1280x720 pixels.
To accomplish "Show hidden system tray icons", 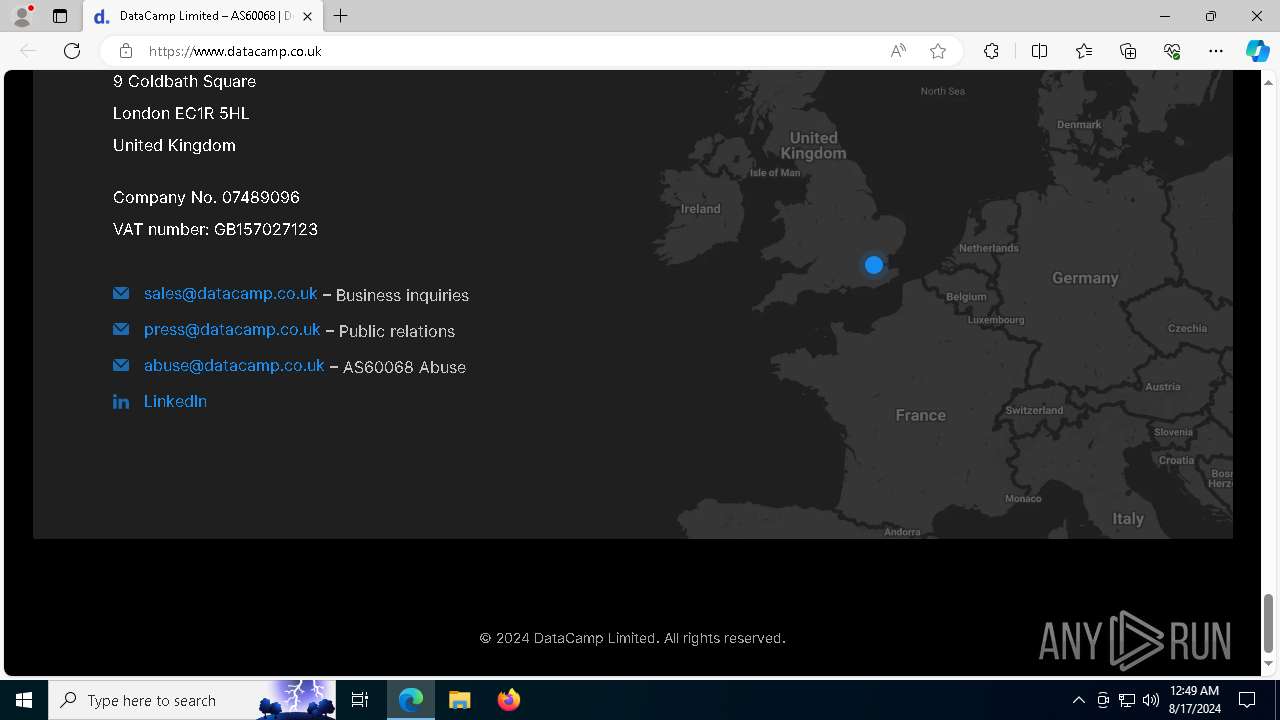I will [1078, 700].
